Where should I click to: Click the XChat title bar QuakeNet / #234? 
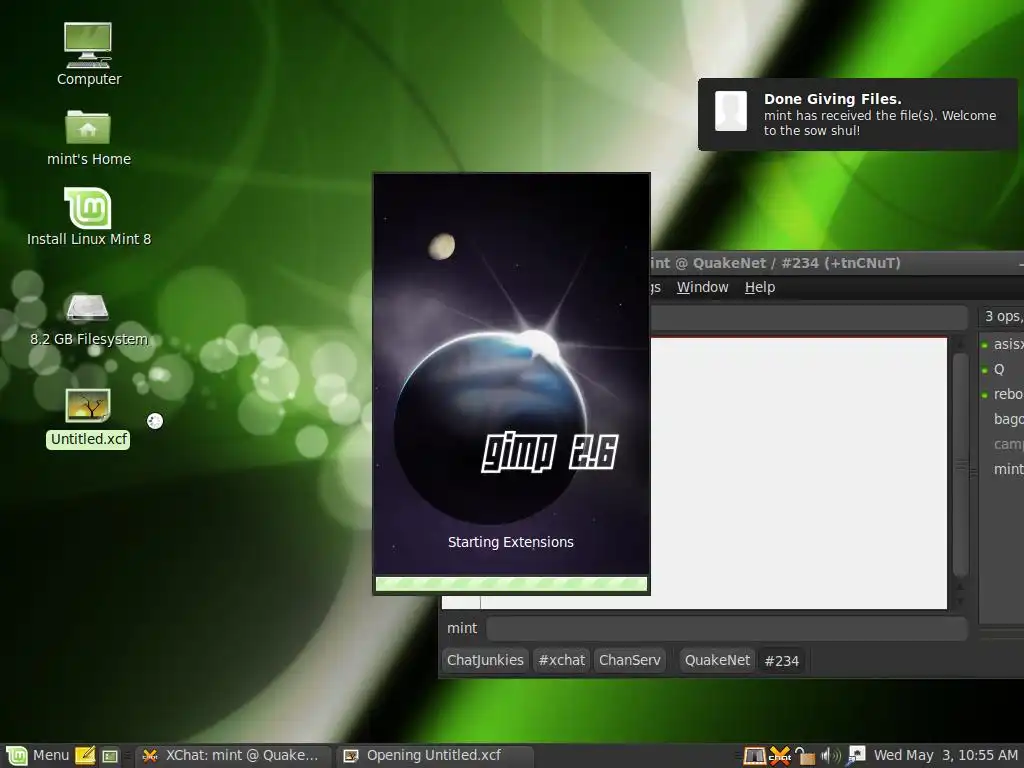tap(836, 263)
